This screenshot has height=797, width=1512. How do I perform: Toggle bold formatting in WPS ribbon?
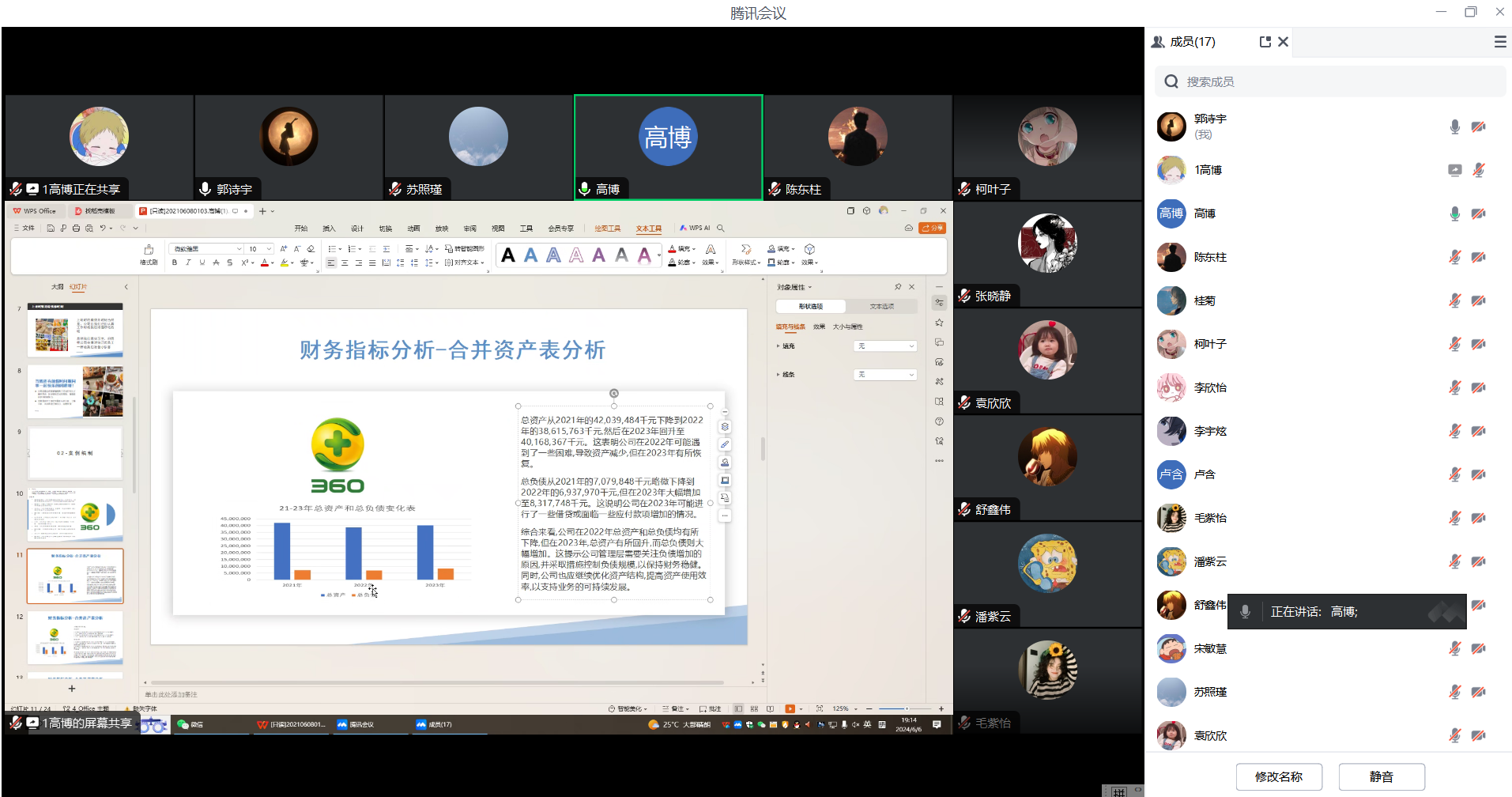(175, 263)
